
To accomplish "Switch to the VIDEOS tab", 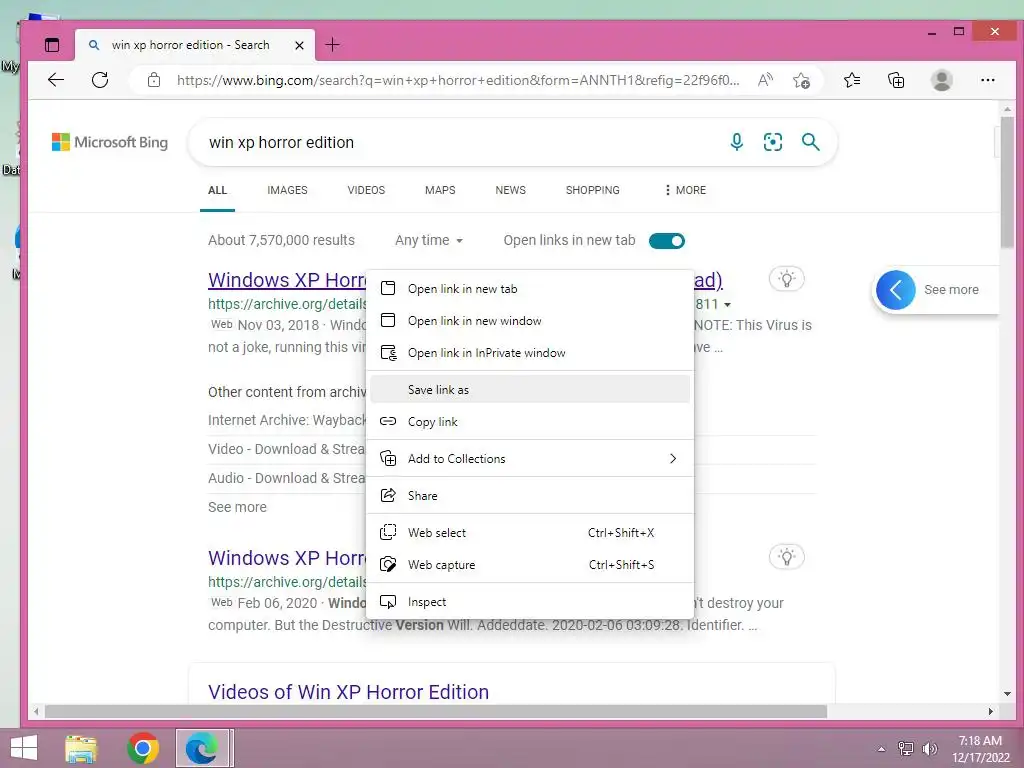I will 366,190.
